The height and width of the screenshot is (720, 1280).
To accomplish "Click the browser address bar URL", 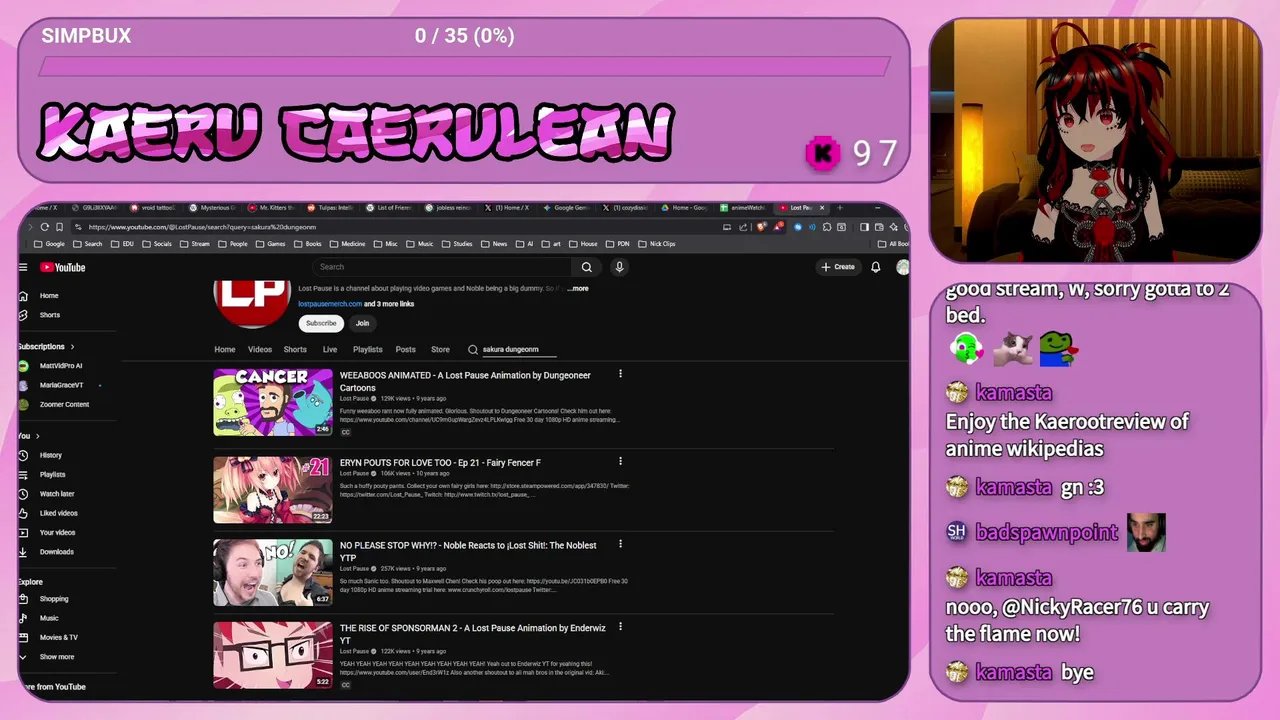I will click(202, 227).
